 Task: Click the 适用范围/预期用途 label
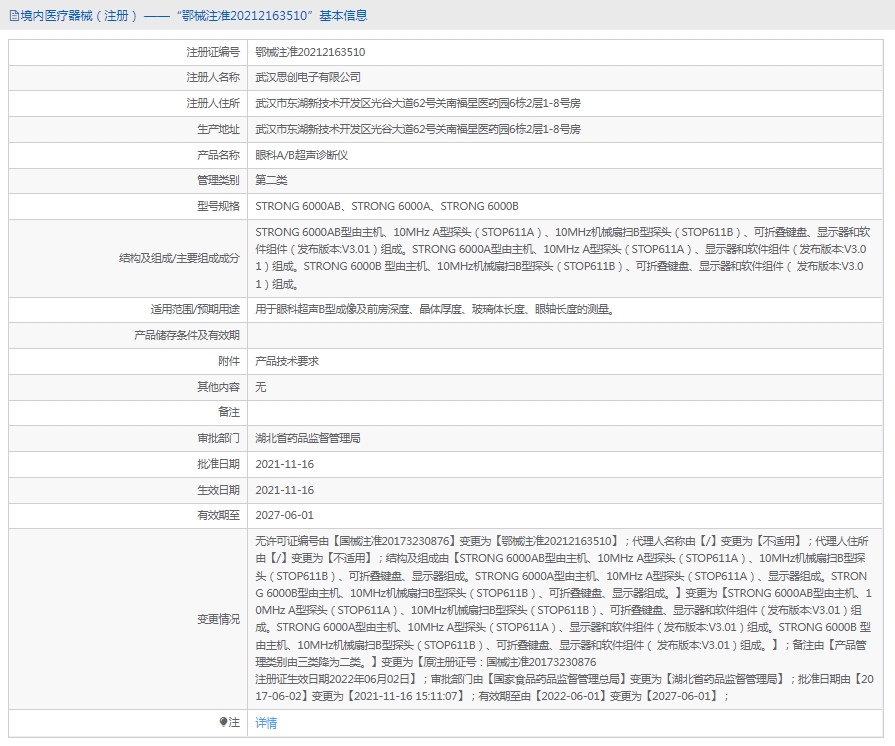point(195,309)
